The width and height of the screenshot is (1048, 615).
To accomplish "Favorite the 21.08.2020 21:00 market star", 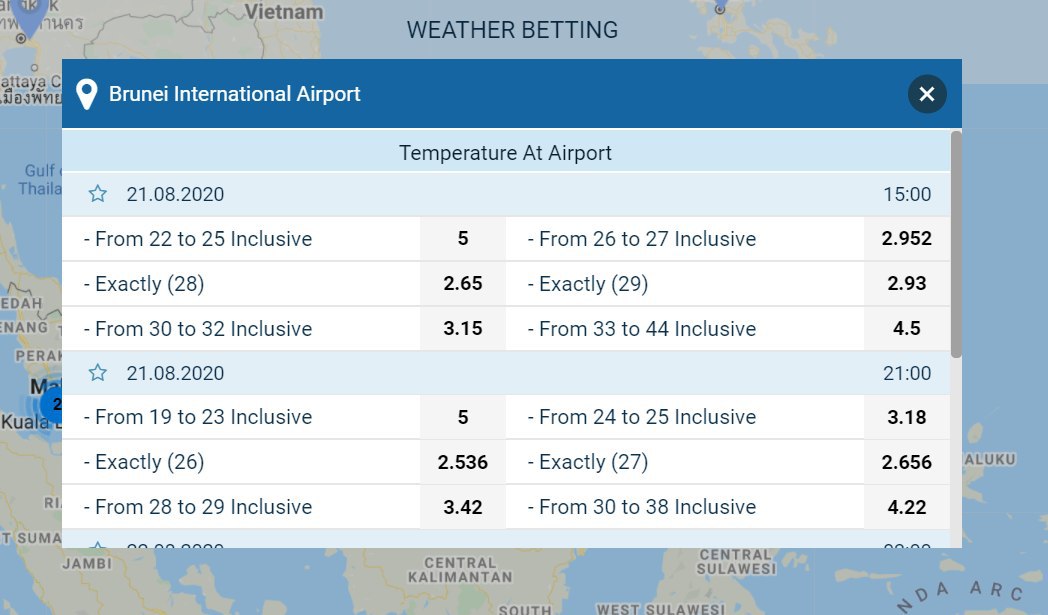I will pos(98,372).
